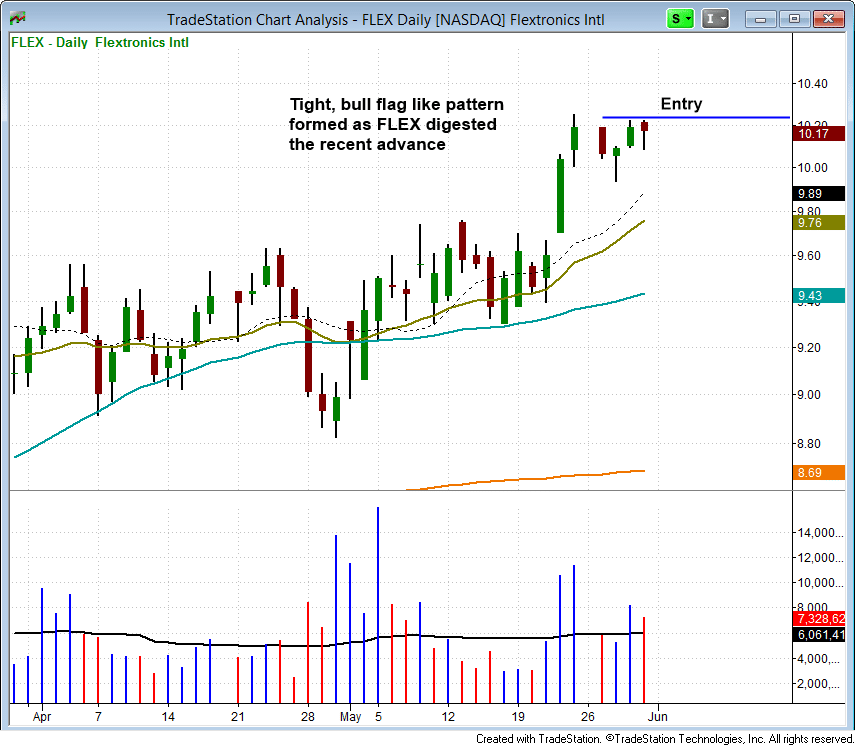Minimize the TradeStation window

pyautogui.click(x=762, y=18)
